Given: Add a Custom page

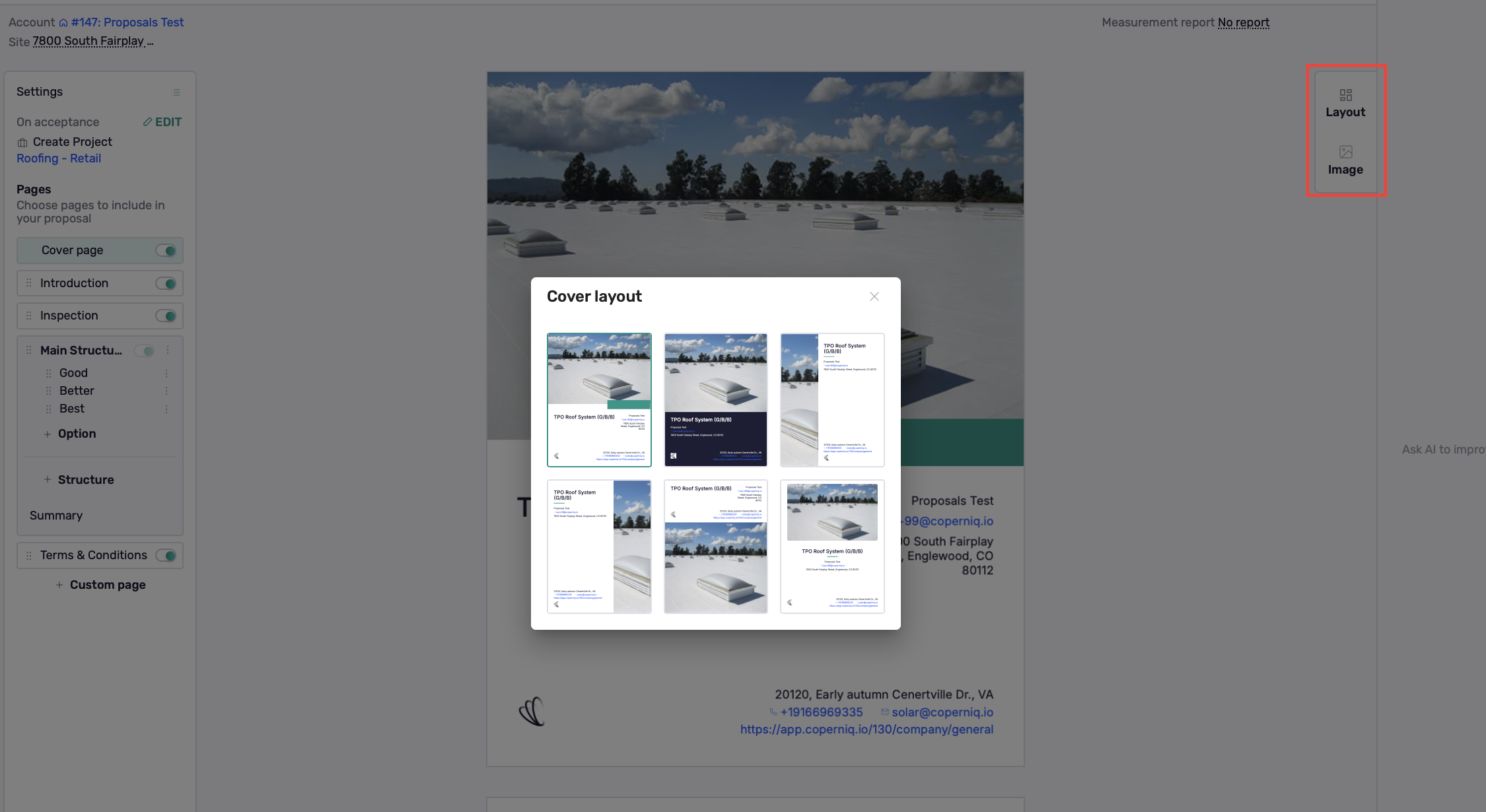Looking at the screenshot, I should tap(100, 585).
